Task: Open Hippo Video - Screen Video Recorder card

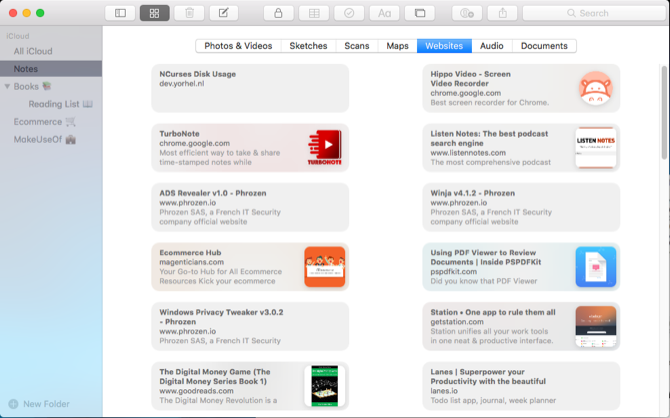Action: click(x=521, y=88)
